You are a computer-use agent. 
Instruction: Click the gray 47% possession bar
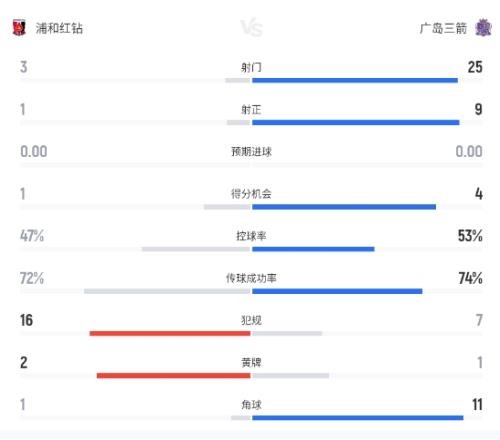[196, 249]
